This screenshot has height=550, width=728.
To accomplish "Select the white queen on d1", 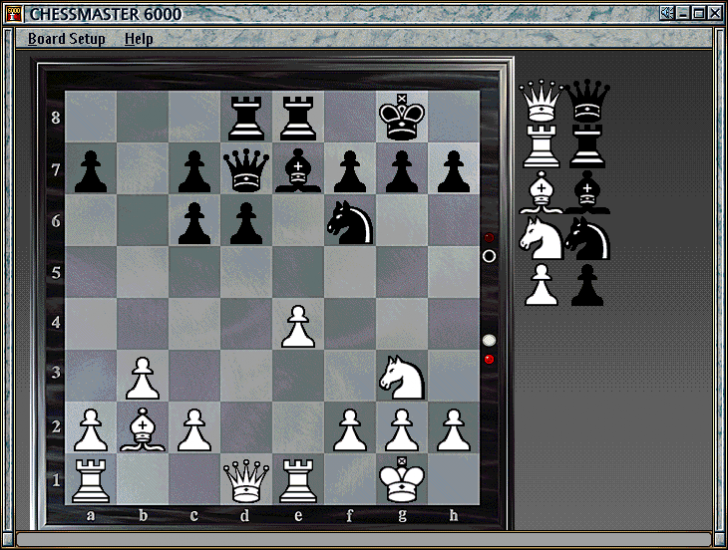I will (x=246, y=481).
